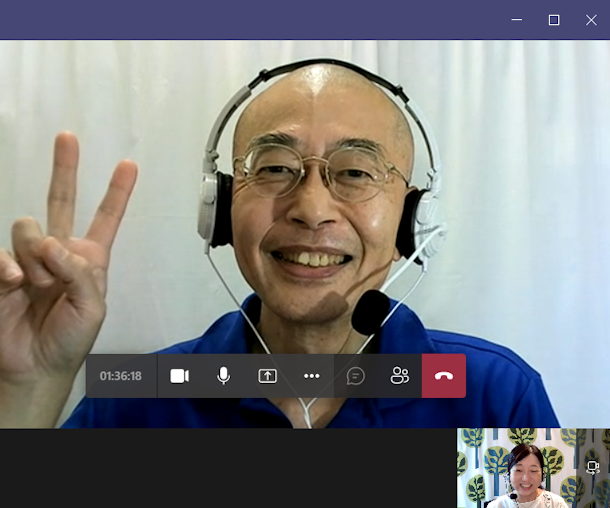Open the more actions ellipsis menu
Image resolution: width=610 pixels, height=508 pixels.
pyautogui.click(x=311, y=376)
